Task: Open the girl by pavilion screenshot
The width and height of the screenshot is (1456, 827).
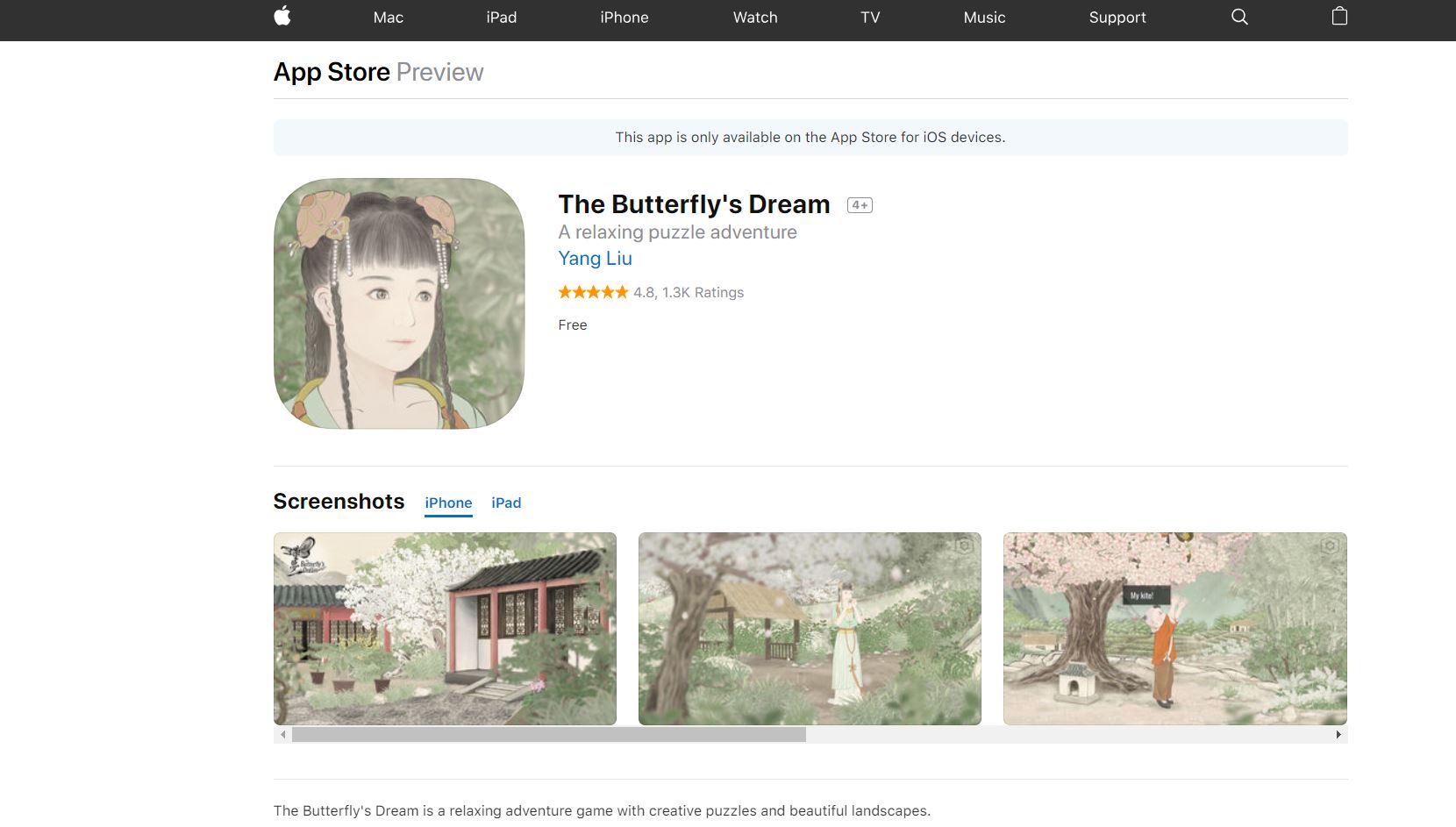Action: click(810, 629)
